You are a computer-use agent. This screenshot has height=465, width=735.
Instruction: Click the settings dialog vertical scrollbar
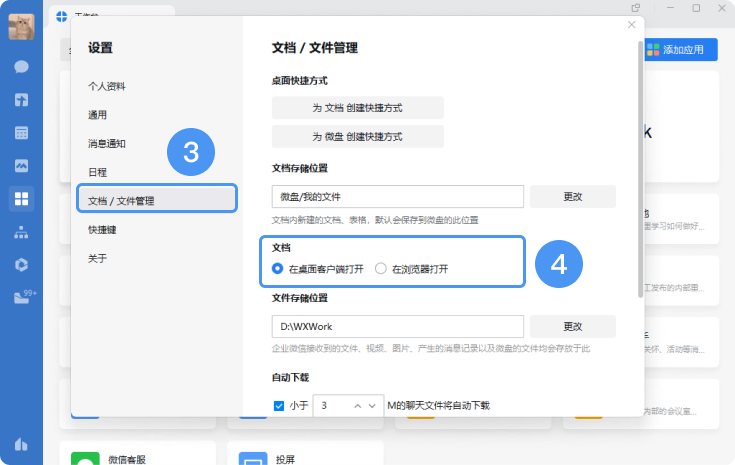(x=639, y=170)
